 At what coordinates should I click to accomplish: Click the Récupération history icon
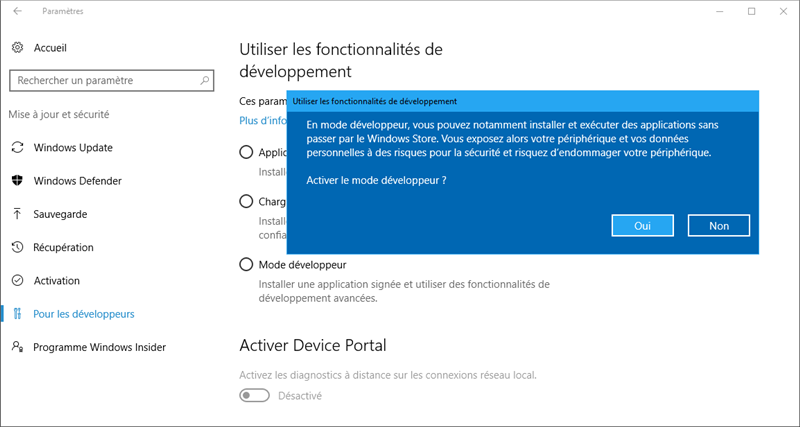[x=17, y=247]
